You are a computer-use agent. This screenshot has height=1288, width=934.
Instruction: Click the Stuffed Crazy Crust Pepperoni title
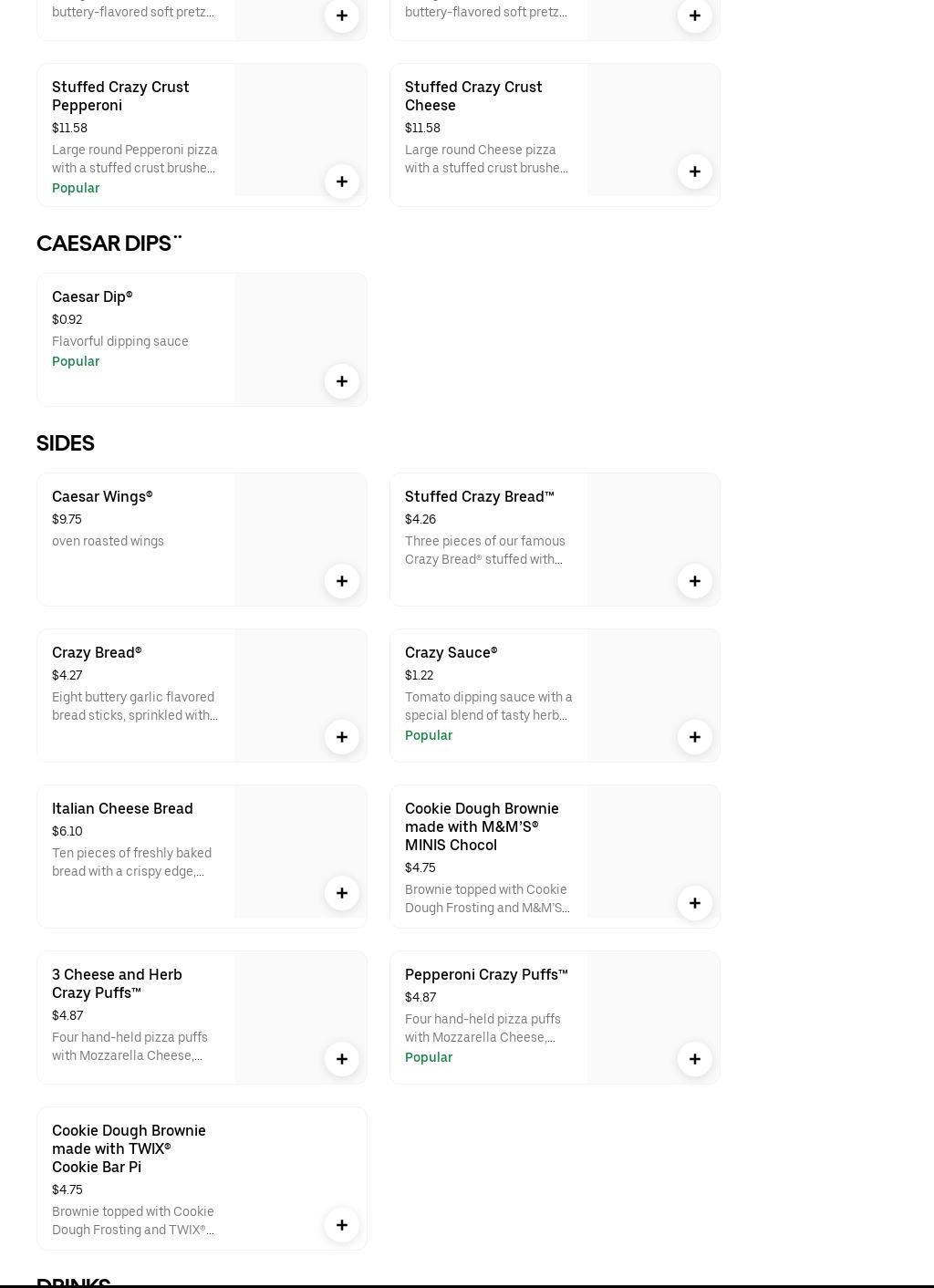click(120, 96)
